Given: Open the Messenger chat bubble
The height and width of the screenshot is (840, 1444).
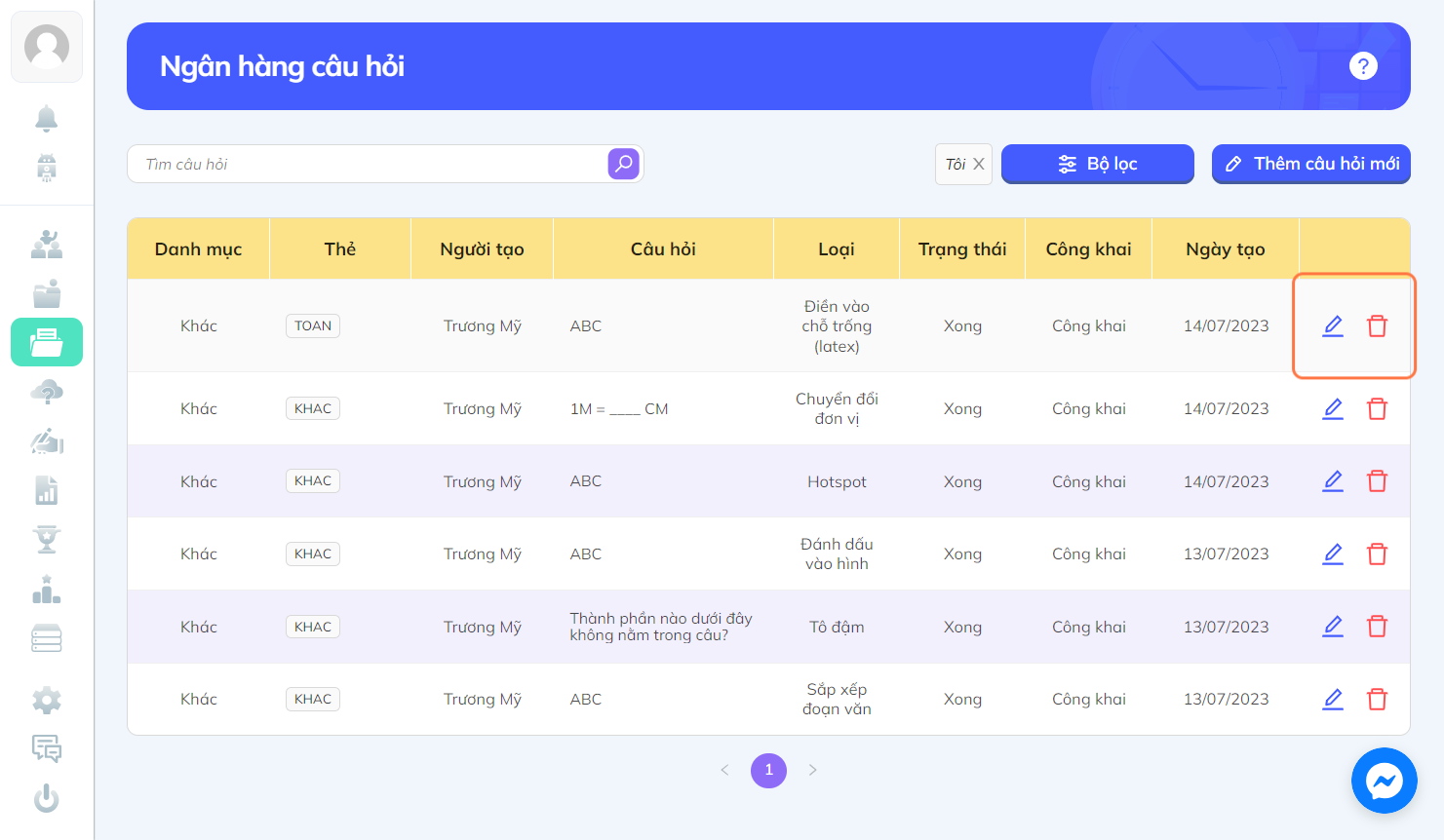Looking at the screenshot, I should (x=1385, y=781).
